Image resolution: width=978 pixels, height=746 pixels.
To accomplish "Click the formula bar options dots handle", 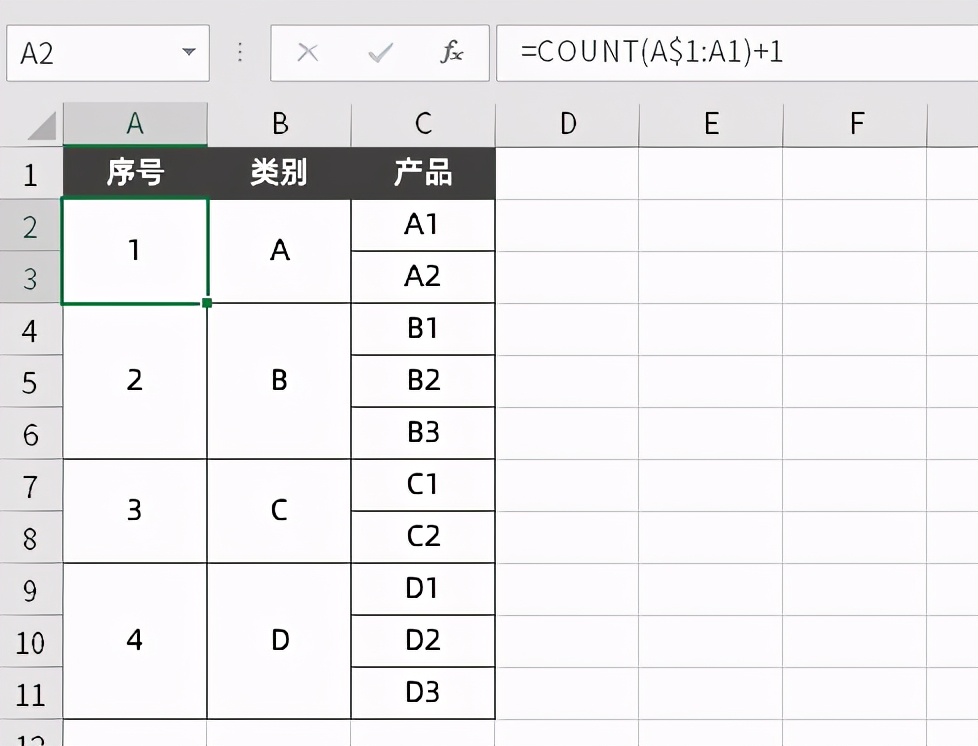I will [x=240, y=53].
